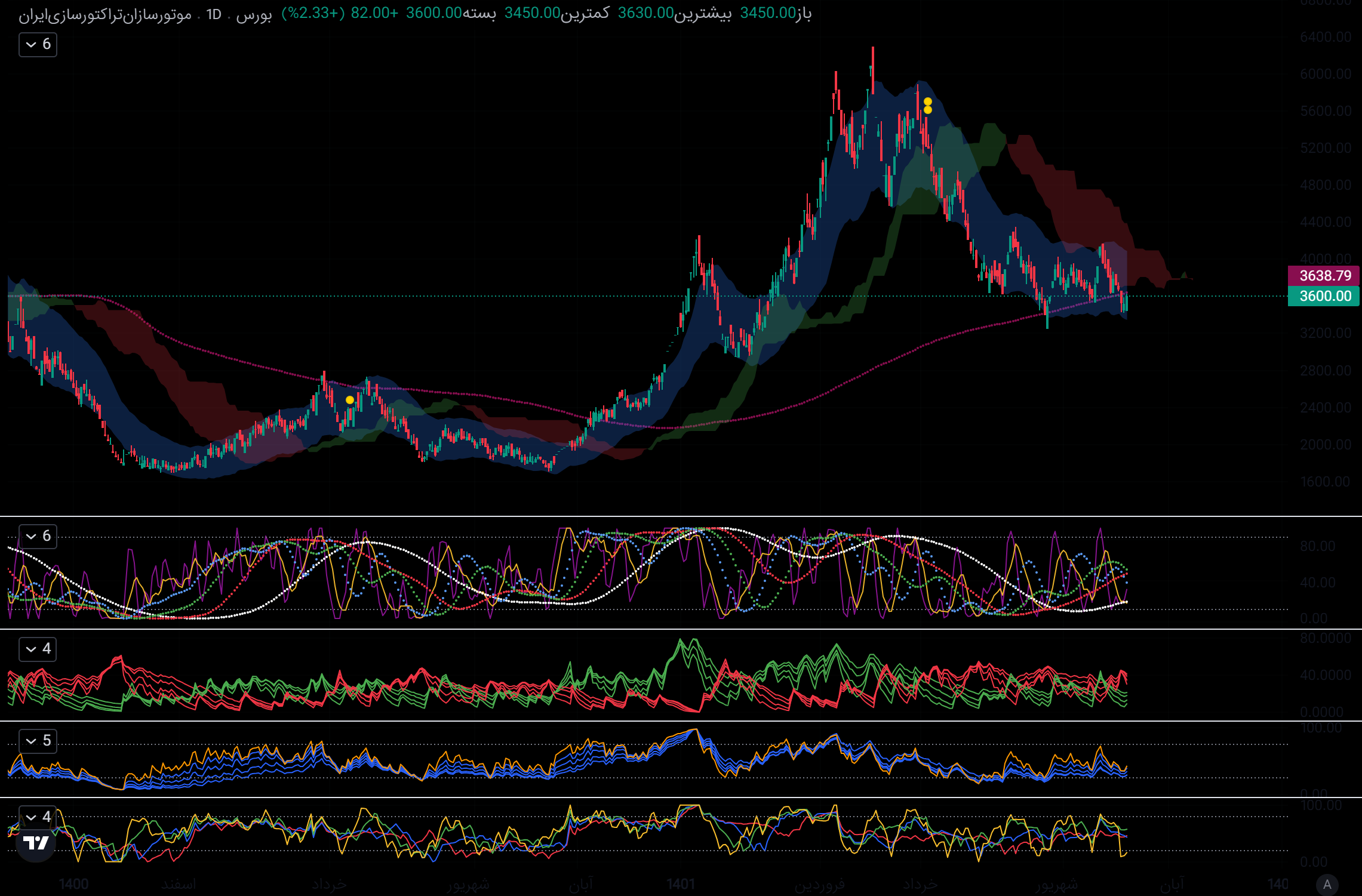Open the TradingView logo

36,842
